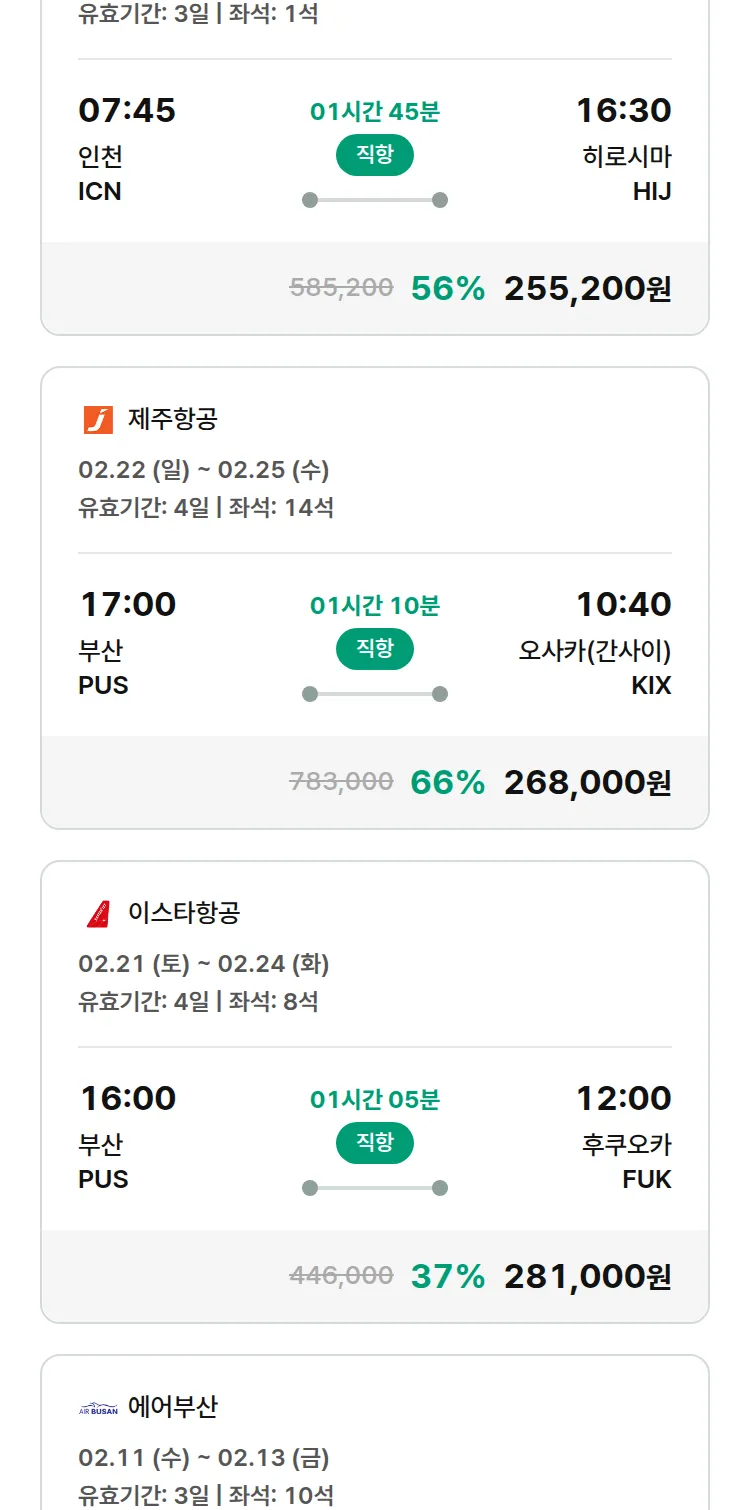Click the Air Busan logo icon

point(98,1408)
